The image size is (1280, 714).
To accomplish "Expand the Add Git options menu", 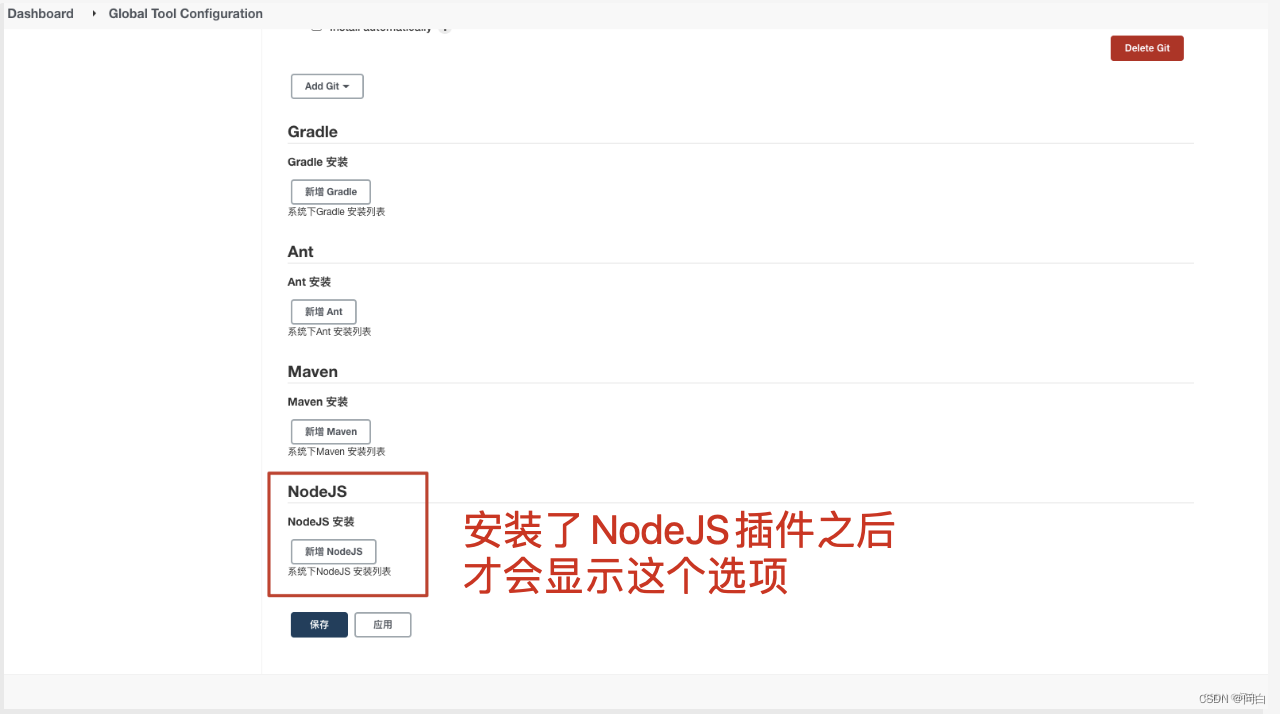I will (326, 86).
